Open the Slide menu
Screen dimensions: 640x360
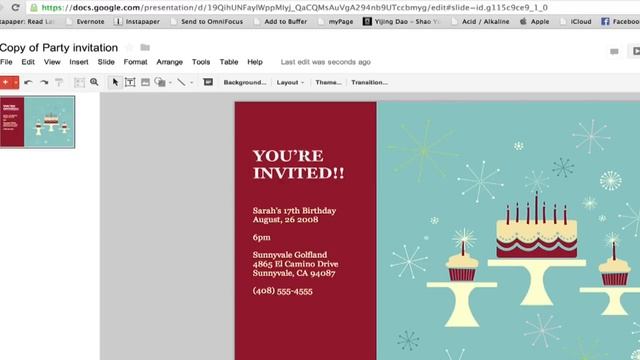coord(106,62)
